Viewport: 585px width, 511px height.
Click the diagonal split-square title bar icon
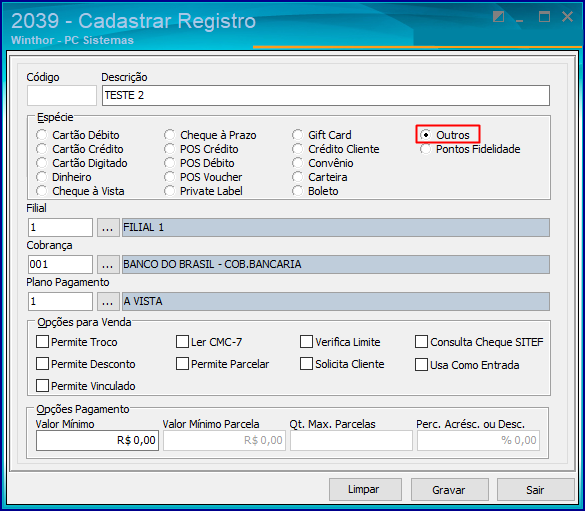tap(498, 17)
